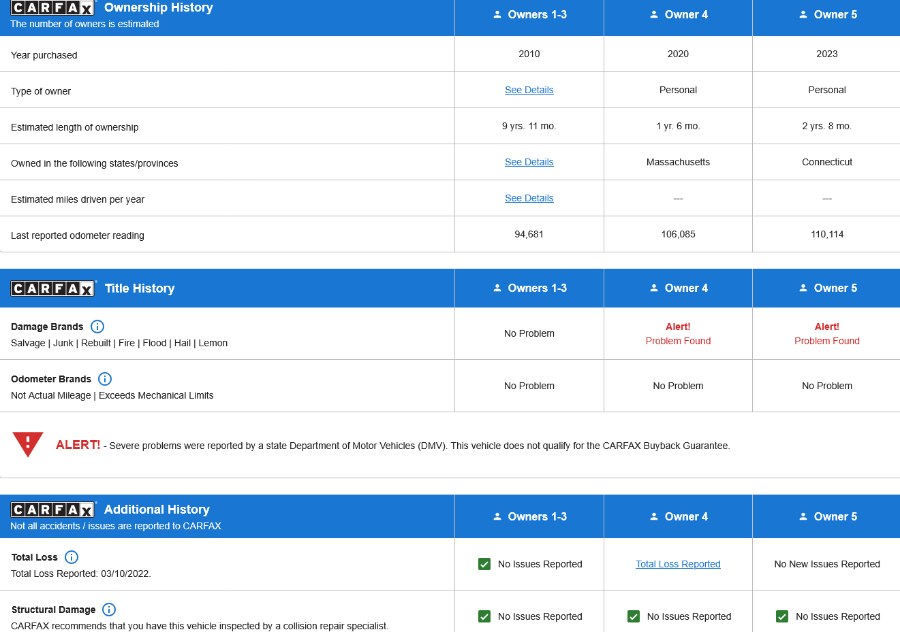The image size is (900, 632).
Task: Click Personal owner type under Owner 4
Action: click(678, 90)
